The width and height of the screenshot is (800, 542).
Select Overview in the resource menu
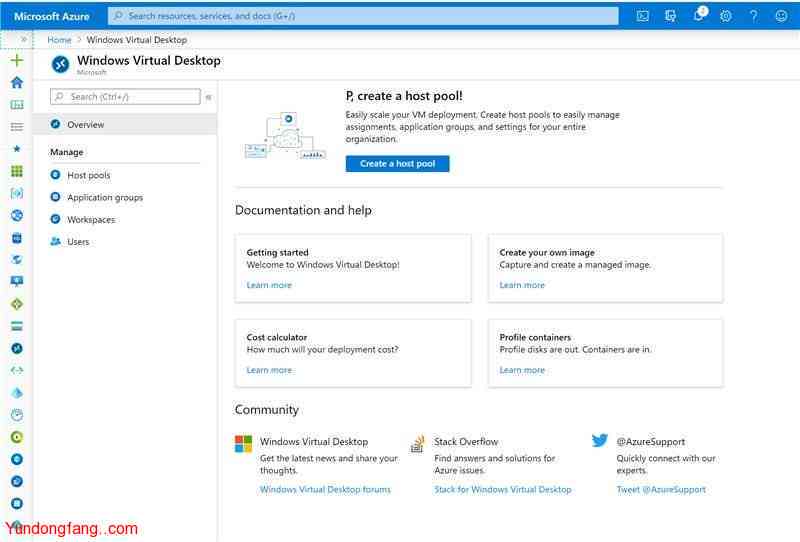[125, 124]
